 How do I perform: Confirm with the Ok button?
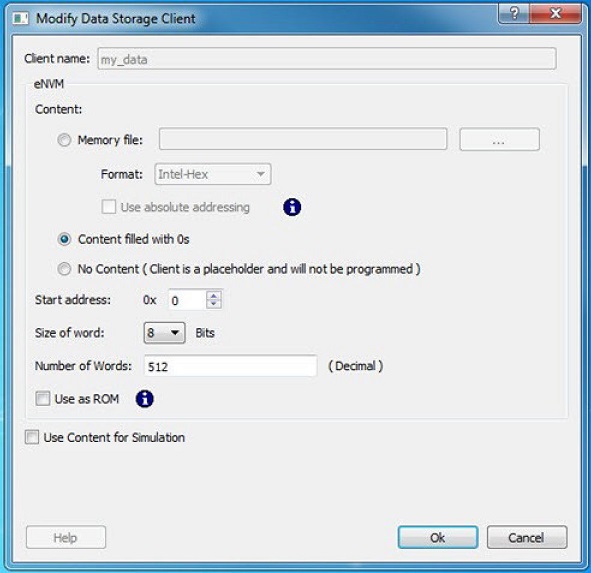438,537
